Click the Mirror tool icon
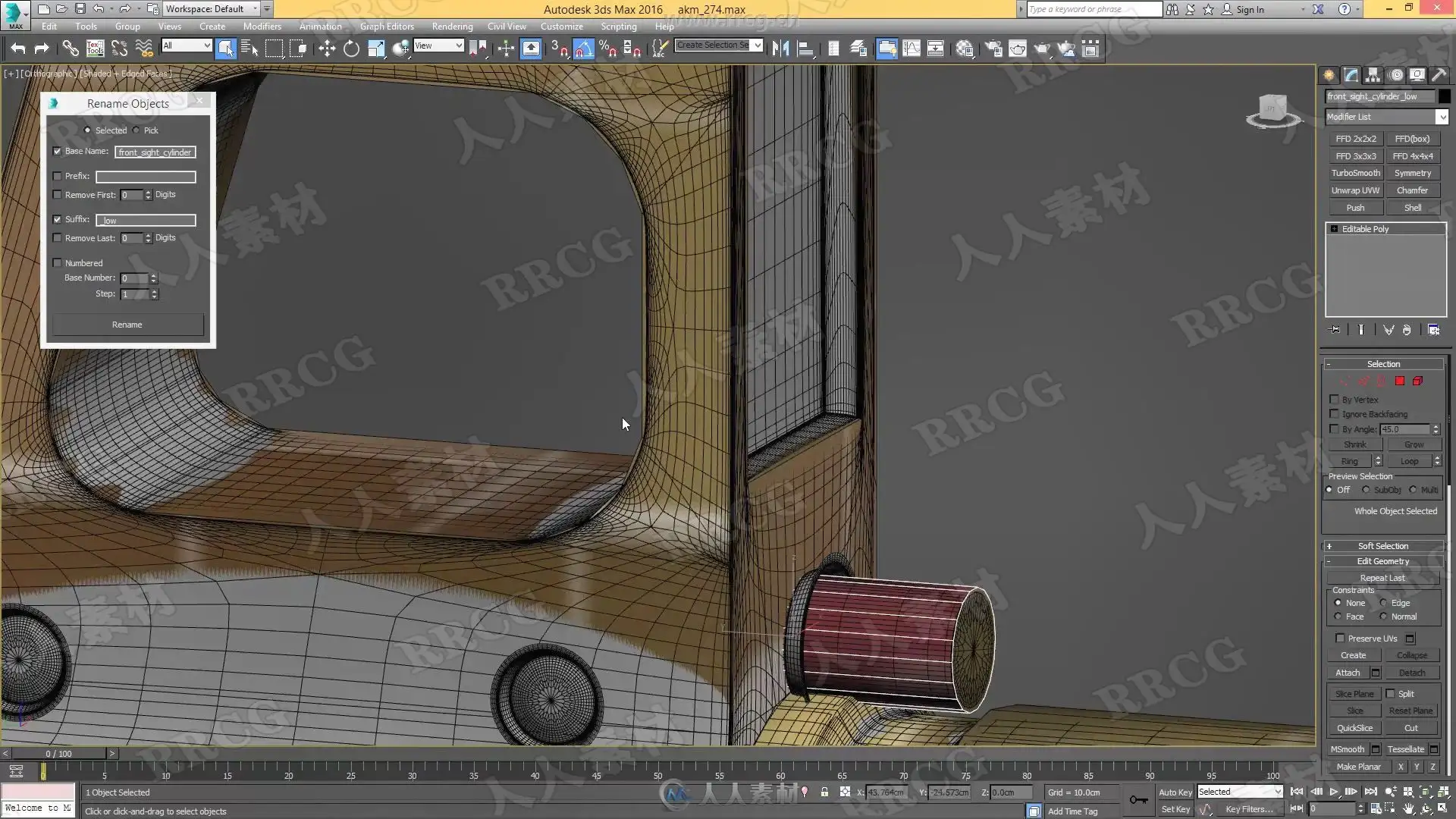Image resolution: width=1456 pixels, height=819 pixels. 780,49
